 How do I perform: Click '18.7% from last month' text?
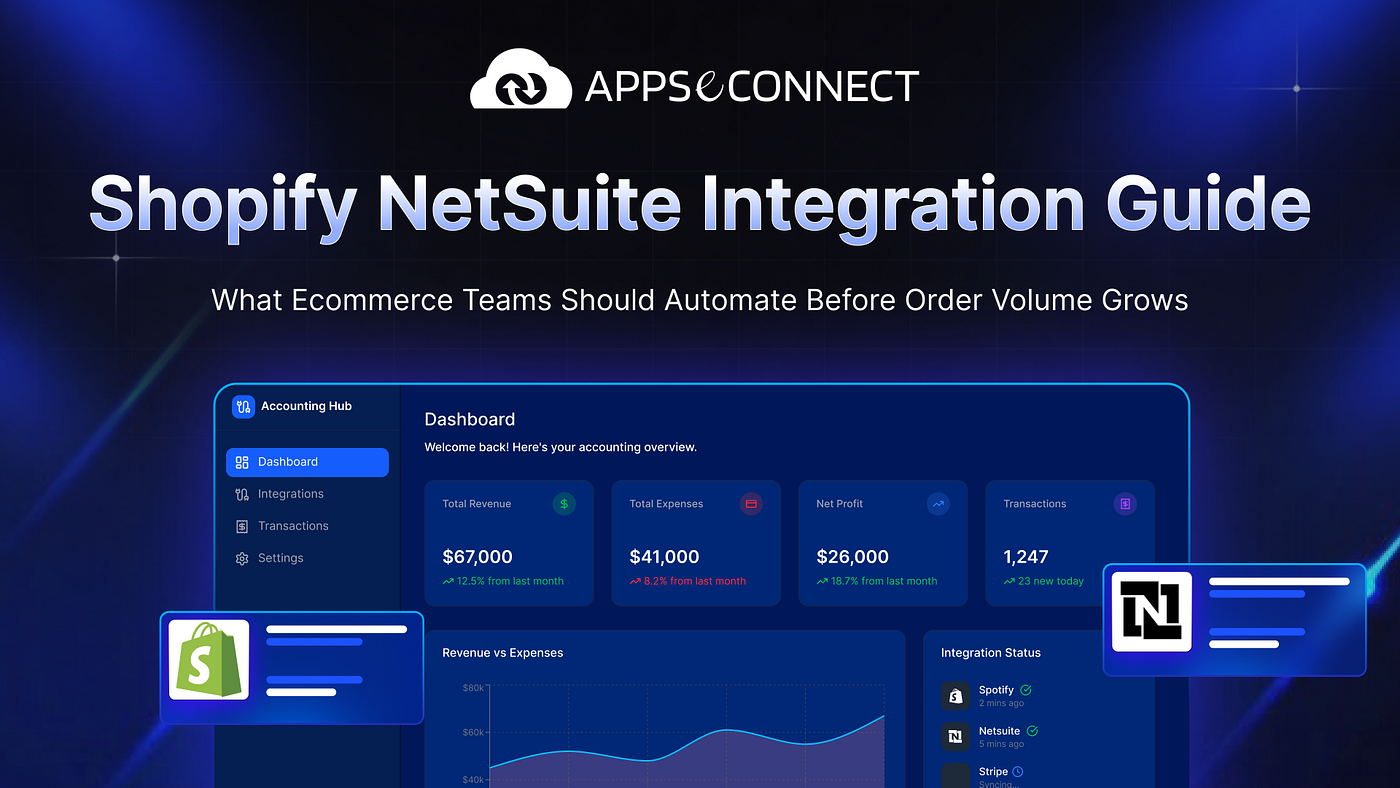click(884, 581)
